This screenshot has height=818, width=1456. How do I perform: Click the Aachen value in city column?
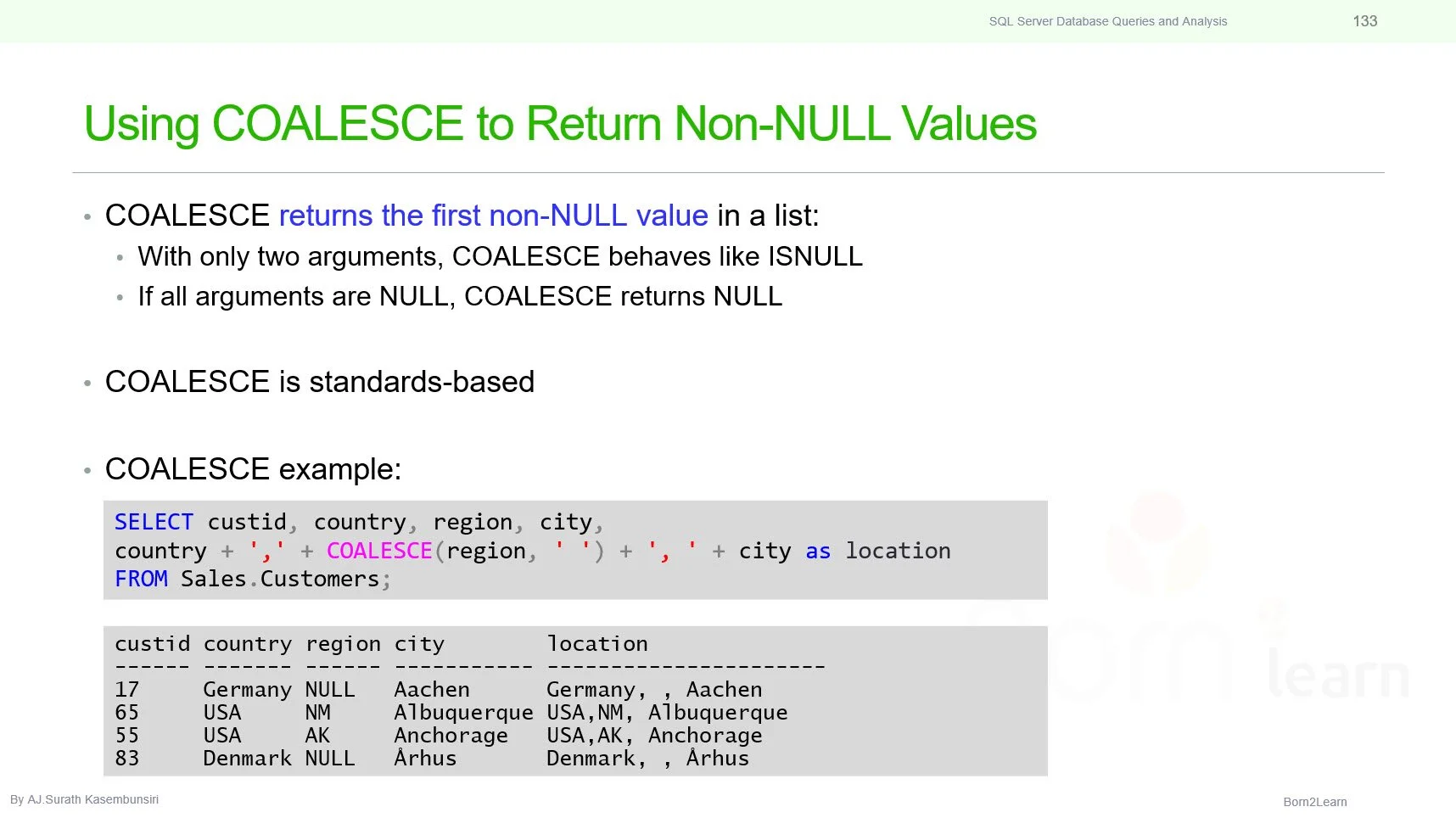tap(432, 690)
